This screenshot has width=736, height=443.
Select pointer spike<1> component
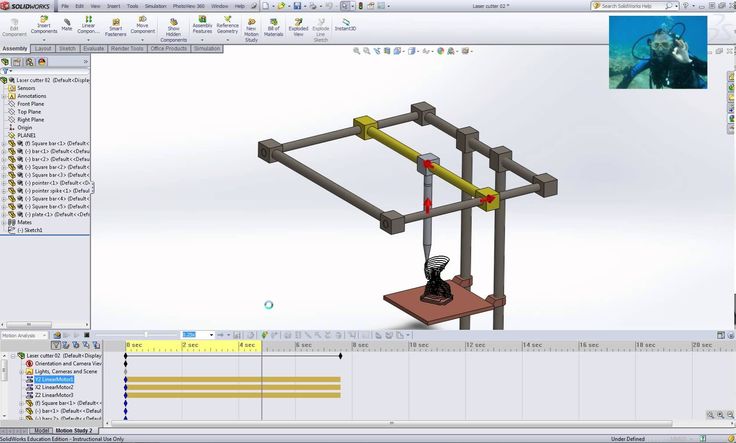pyautogui.click(x=57, y=191)
